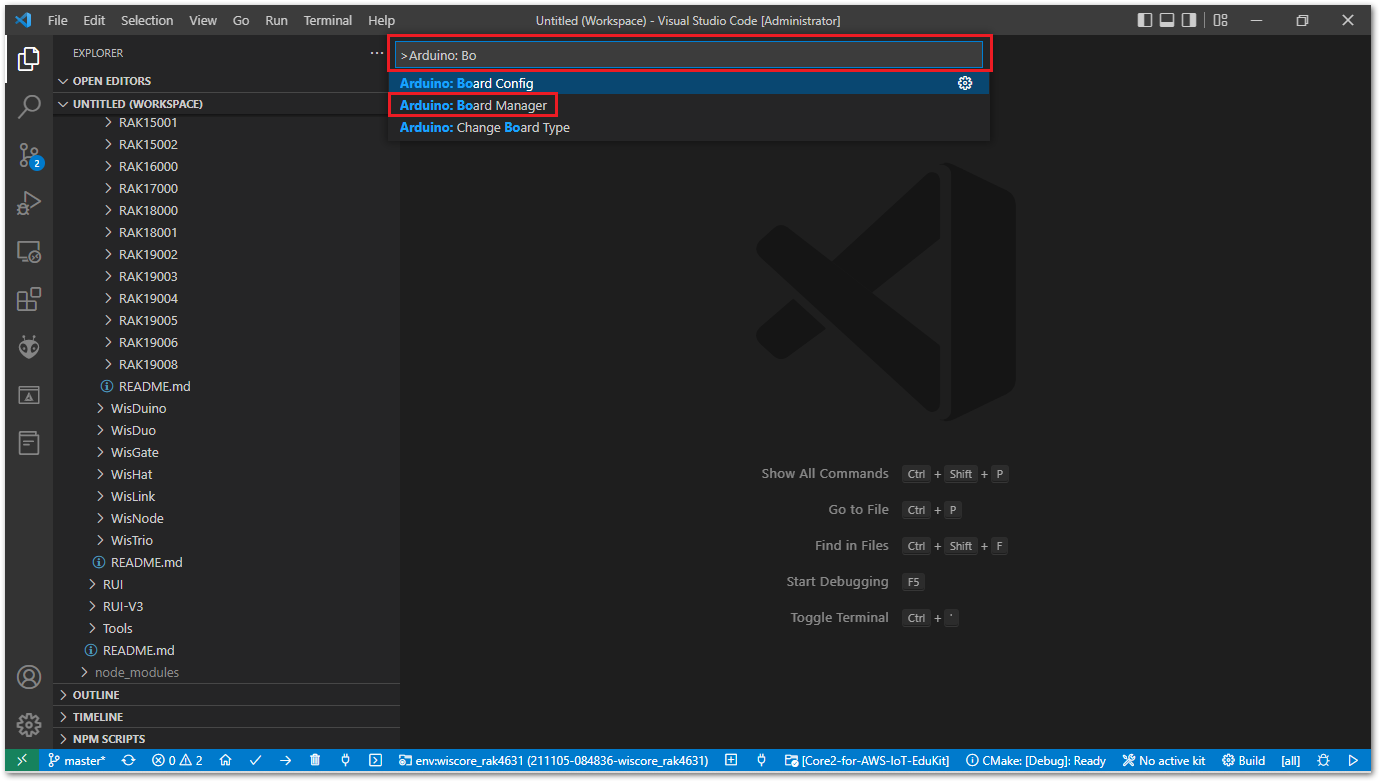Image resolution: width=1380 pixels, height=782 pixels.
Task: Open README.md below WisTrio folder
Action: tap(227, 562)
